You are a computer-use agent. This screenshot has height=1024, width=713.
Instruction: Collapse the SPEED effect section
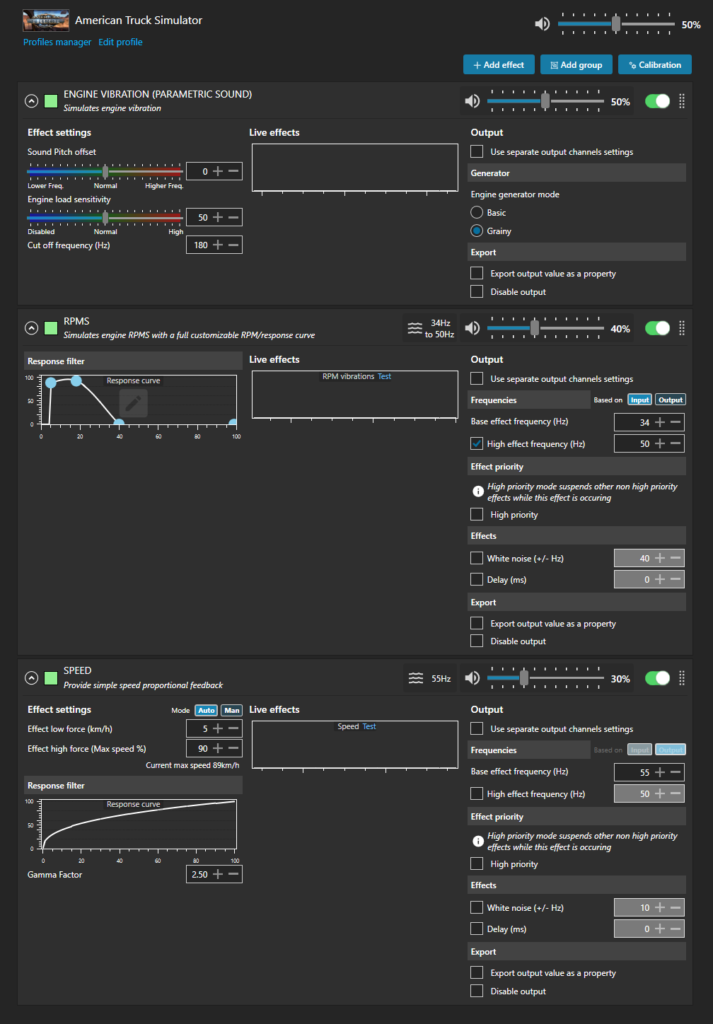click(31, 678)
